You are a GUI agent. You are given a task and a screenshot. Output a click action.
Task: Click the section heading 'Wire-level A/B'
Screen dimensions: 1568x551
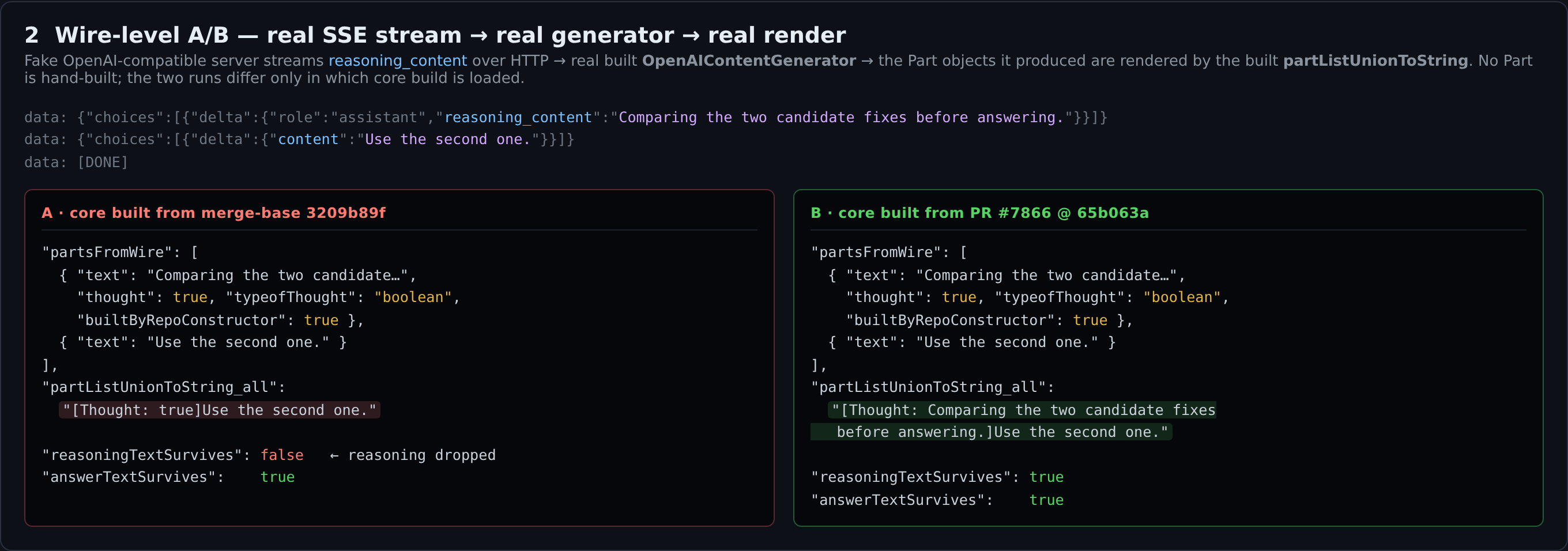[142, 35]
